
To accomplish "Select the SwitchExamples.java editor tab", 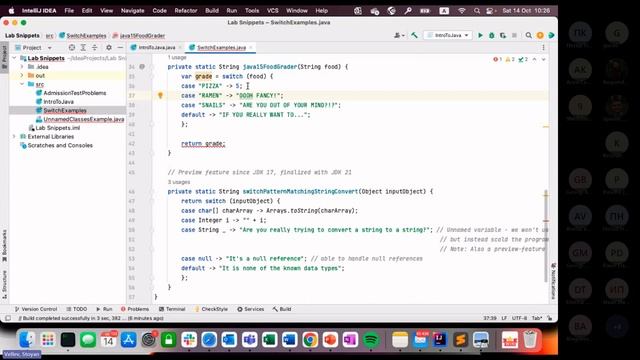I will pyautogui.click(x=221, y=48).
